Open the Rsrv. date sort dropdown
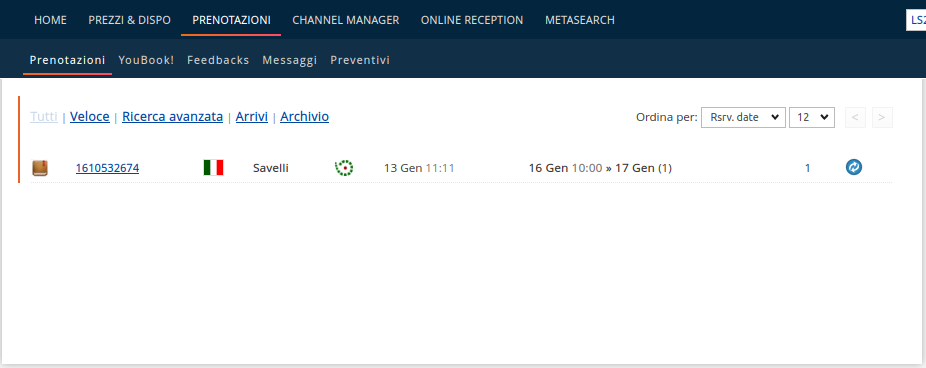 [743, 117]
